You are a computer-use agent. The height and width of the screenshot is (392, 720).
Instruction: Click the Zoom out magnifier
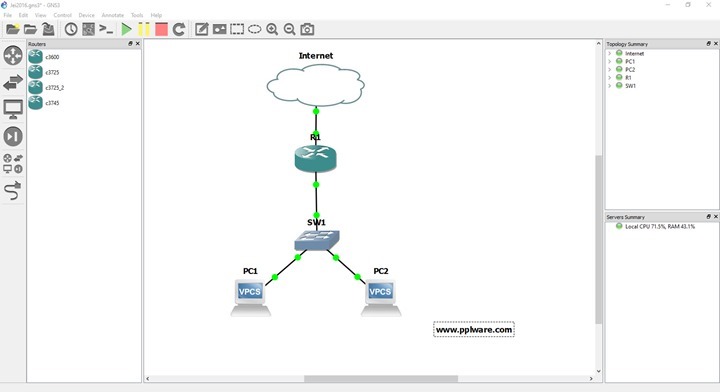(289, 29)
